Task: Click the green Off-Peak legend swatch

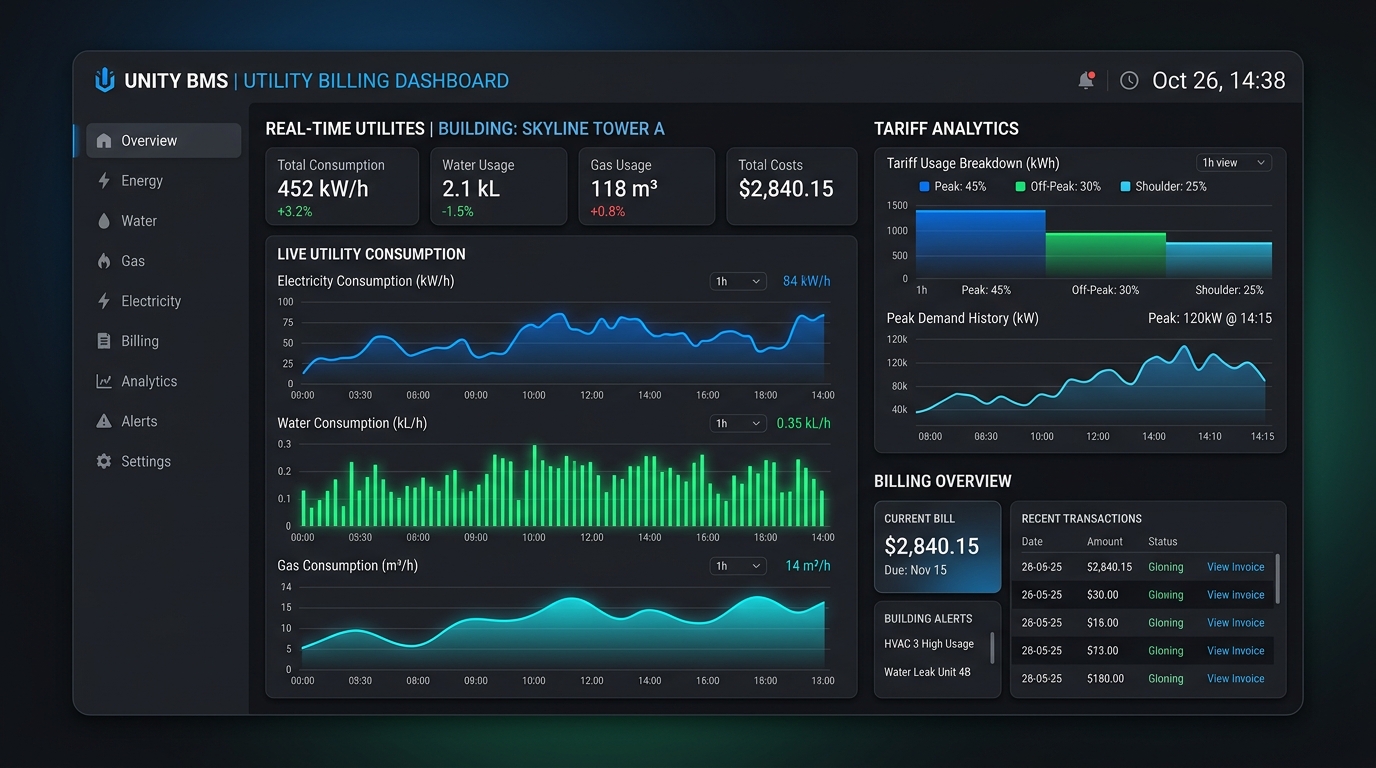Action: [x=1020, y=186]
